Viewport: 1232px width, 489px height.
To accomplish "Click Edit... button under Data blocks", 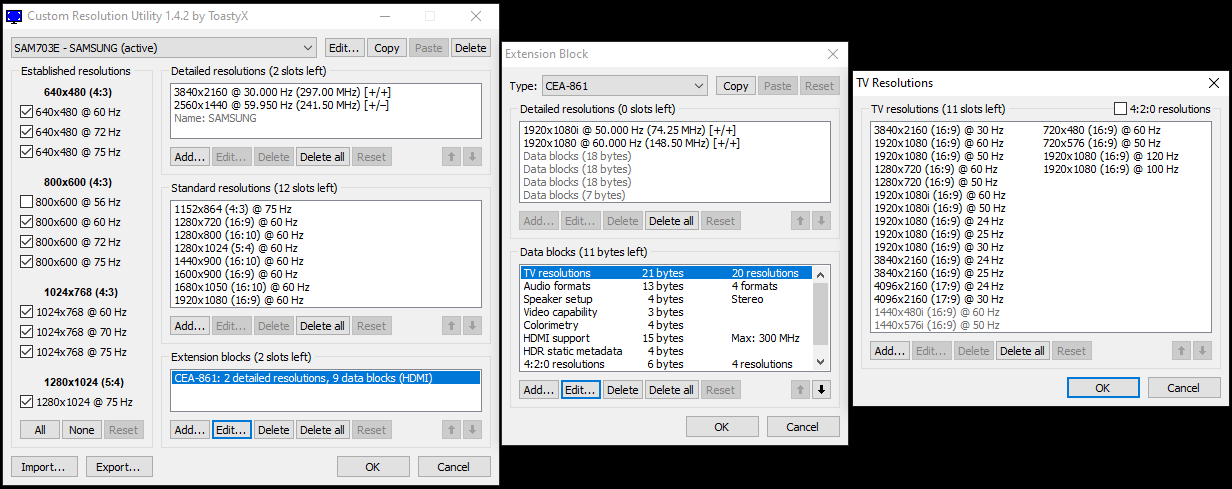I will (x=580, y=390).
